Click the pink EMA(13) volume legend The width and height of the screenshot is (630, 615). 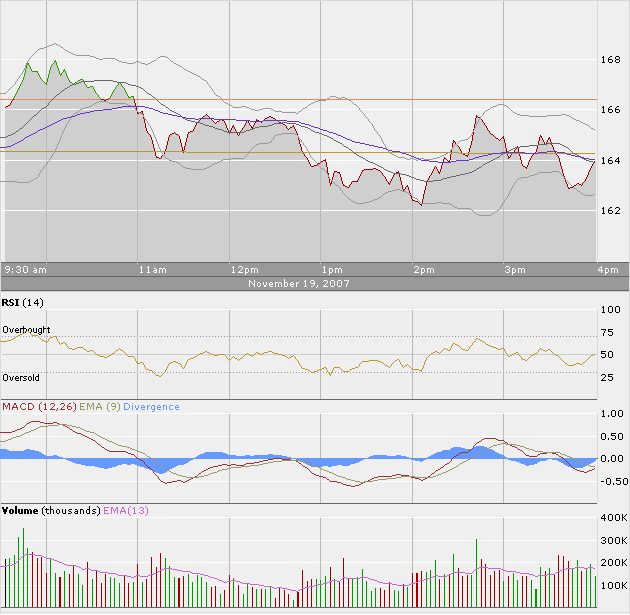(x=126, y=511)
